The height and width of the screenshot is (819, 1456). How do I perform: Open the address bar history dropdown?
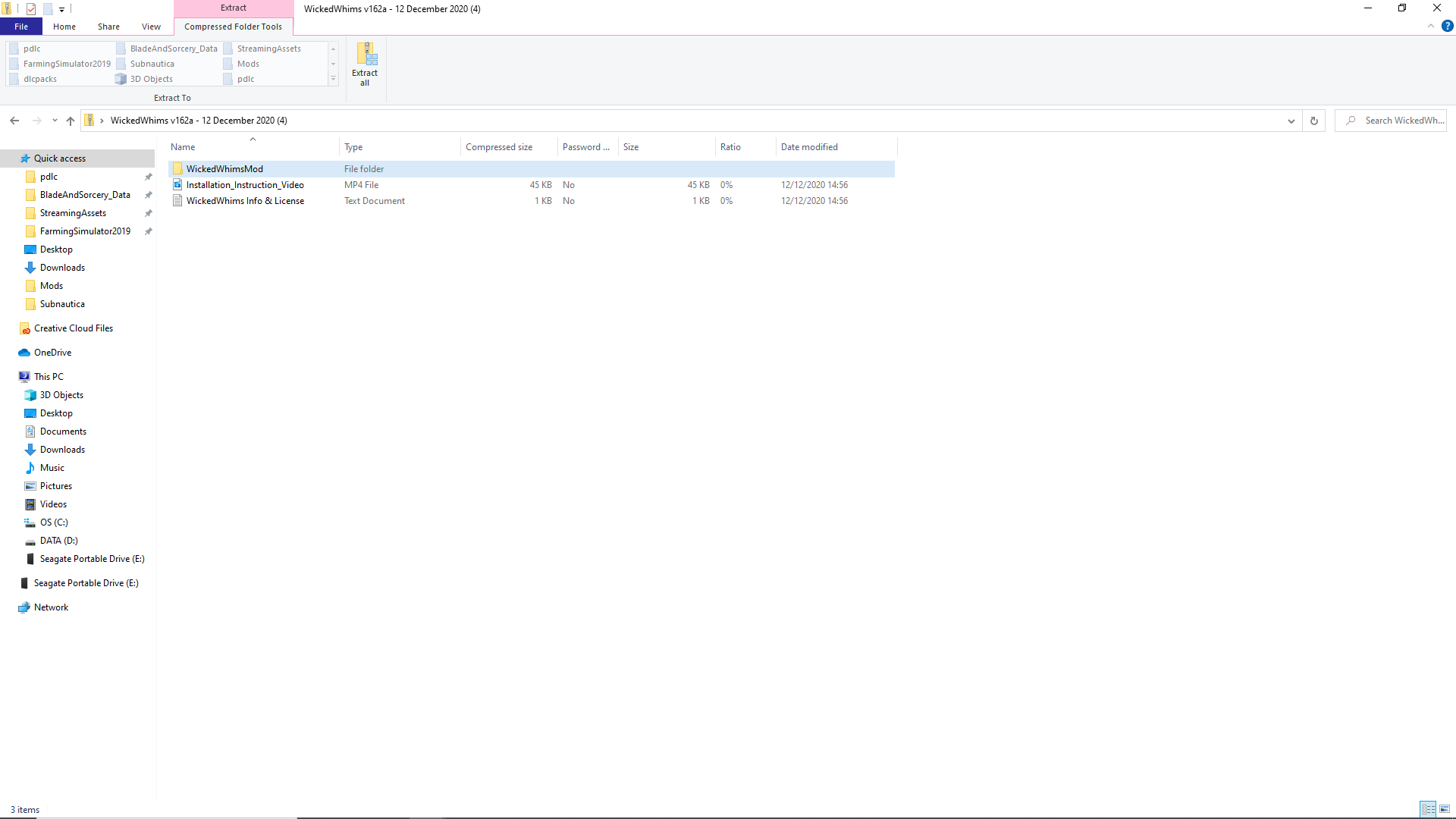click(1291, 121)
